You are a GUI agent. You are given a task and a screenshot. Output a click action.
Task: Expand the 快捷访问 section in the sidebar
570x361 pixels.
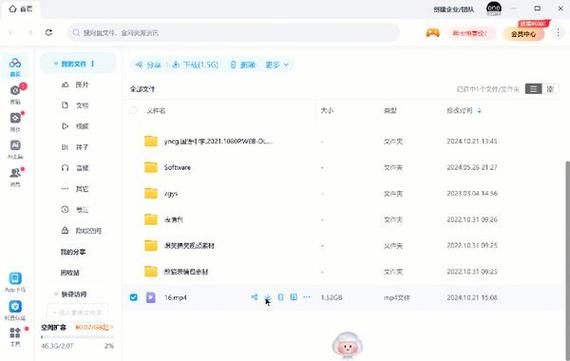point(56,294)
